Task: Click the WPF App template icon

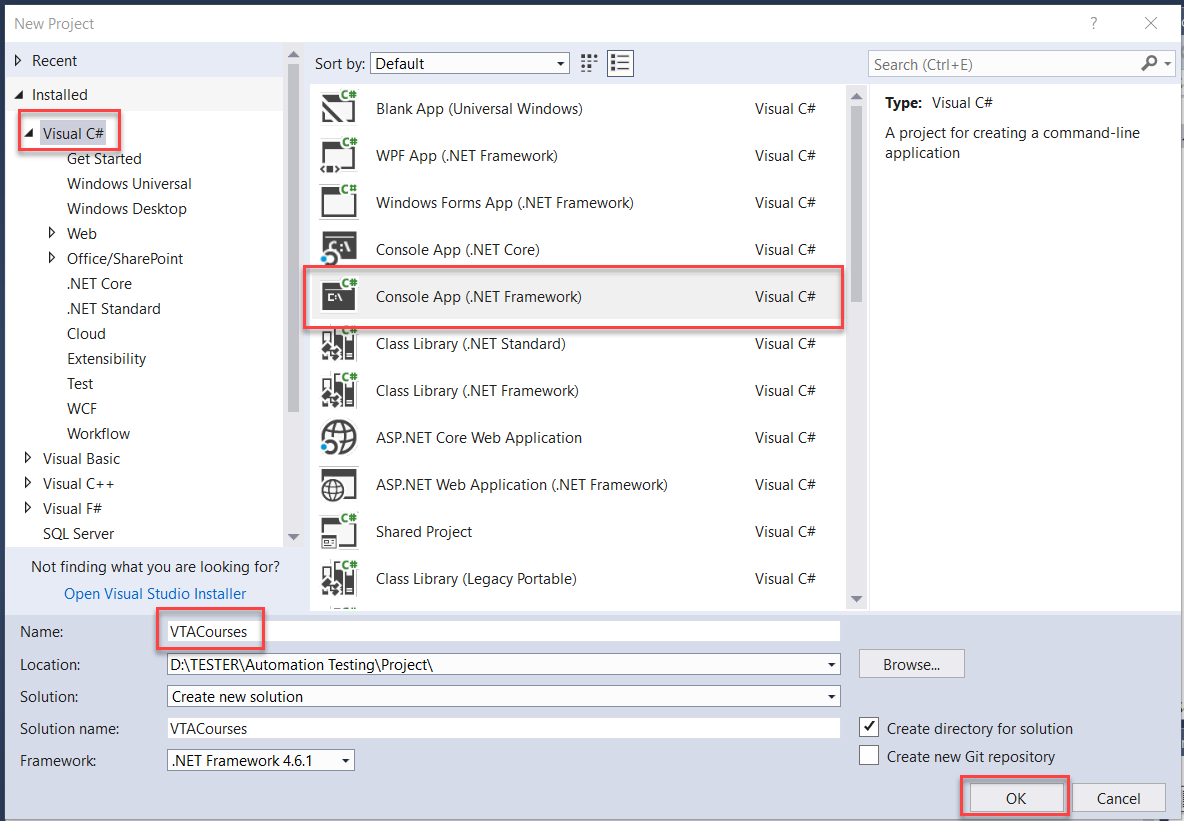Action: click(x=339, y=155)
